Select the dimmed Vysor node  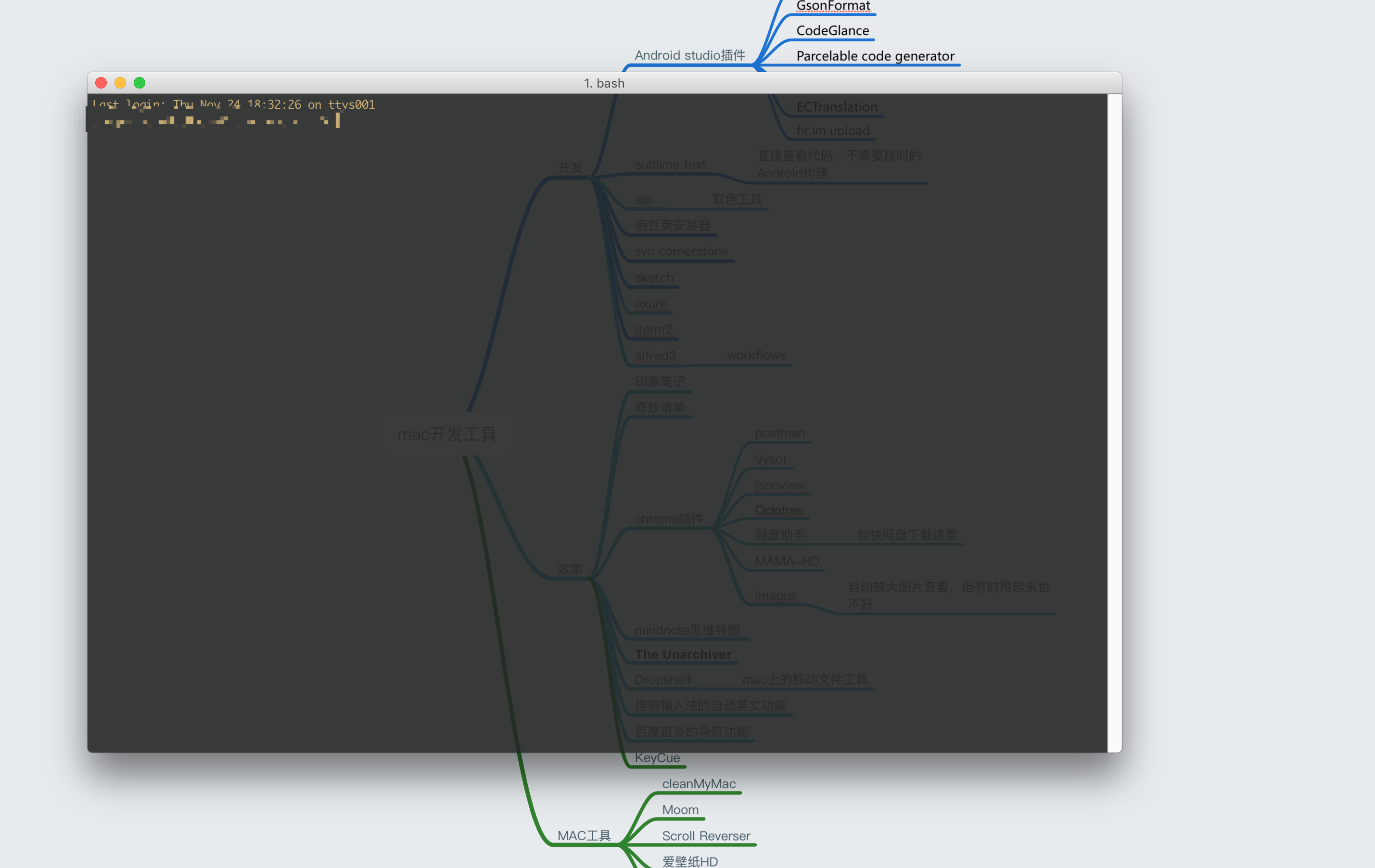pyautogui.click(x=770, y=459)
